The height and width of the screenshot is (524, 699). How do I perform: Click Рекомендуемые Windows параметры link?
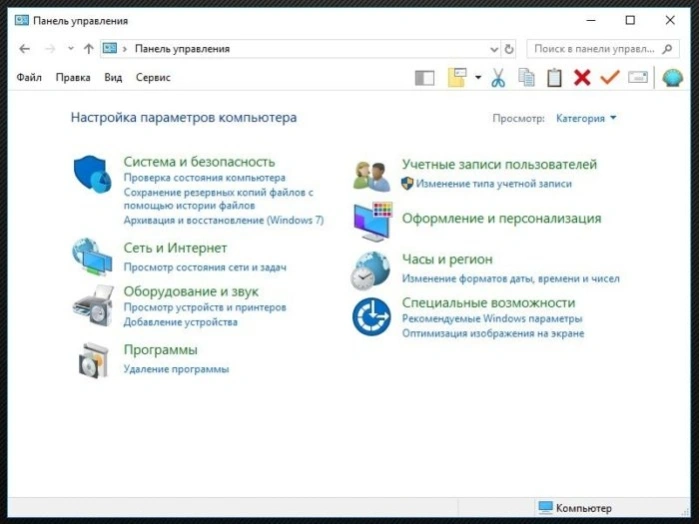point(492,319)
